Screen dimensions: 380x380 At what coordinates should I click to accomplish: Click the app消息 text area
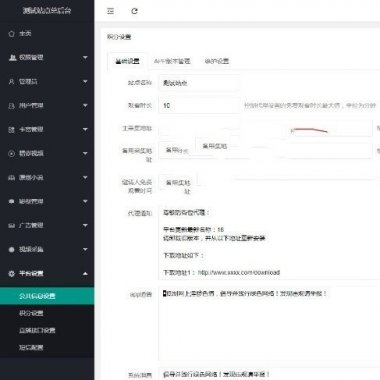[269, 323]
